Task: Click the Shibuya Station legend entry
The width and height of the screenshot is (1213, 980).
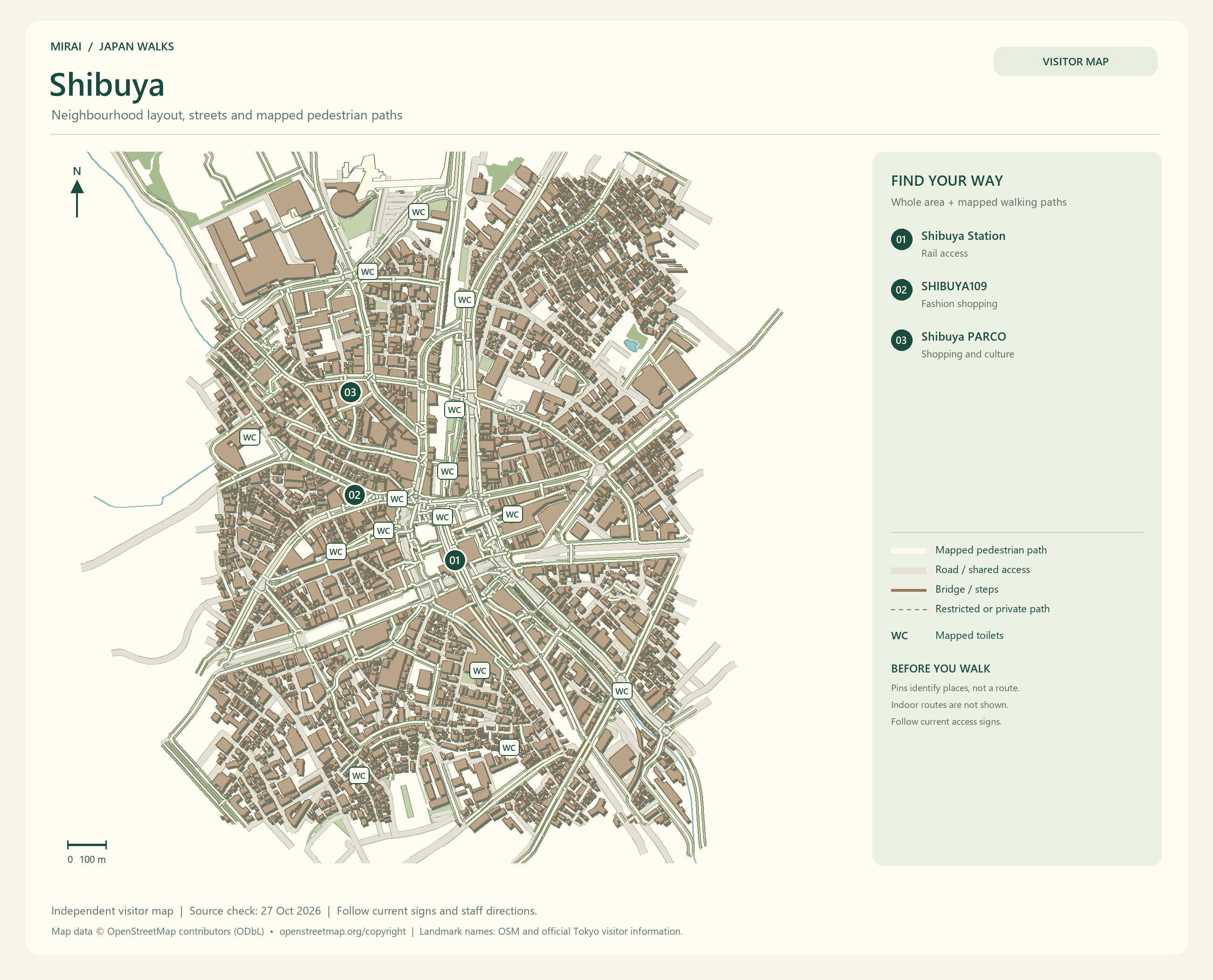Action: 963,236
